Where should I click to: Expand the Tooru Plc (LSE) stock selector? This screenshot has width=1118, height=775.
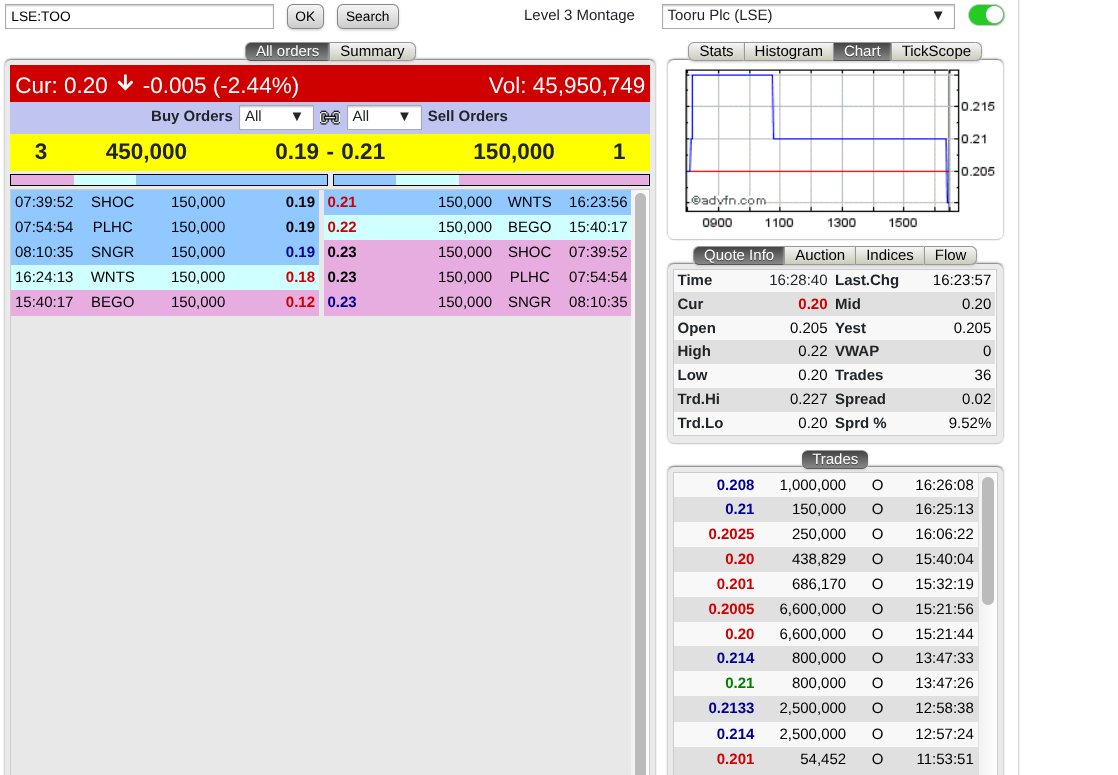tap(808, 16)
